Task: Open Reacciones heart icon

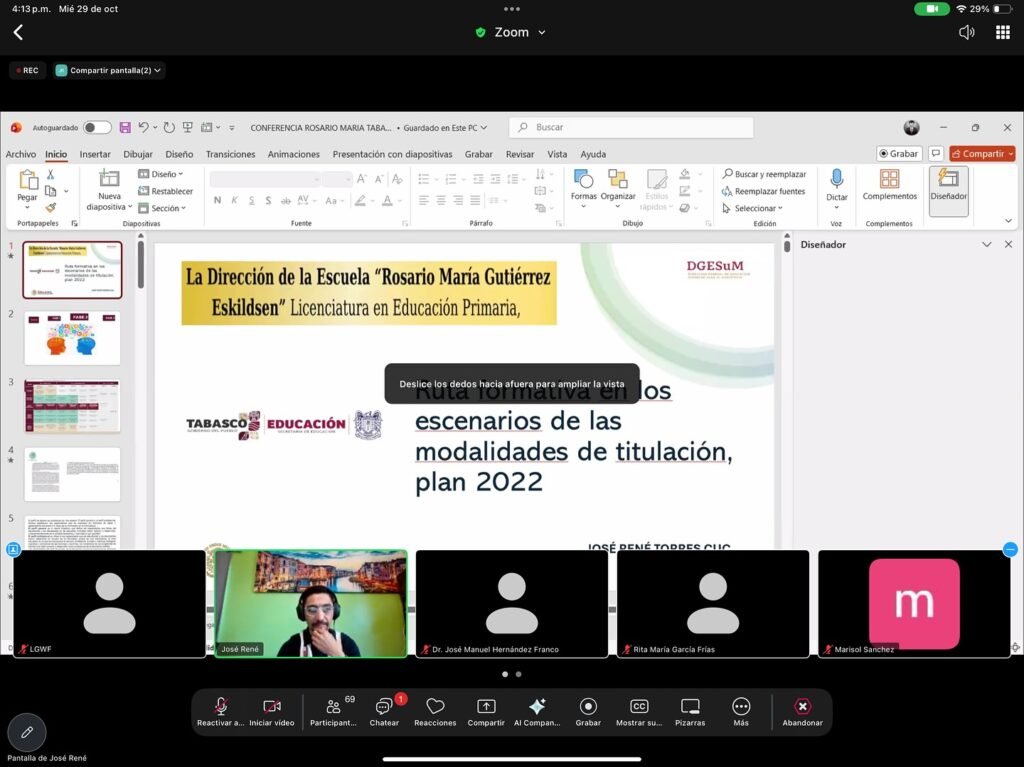Action: pos(435,707)
